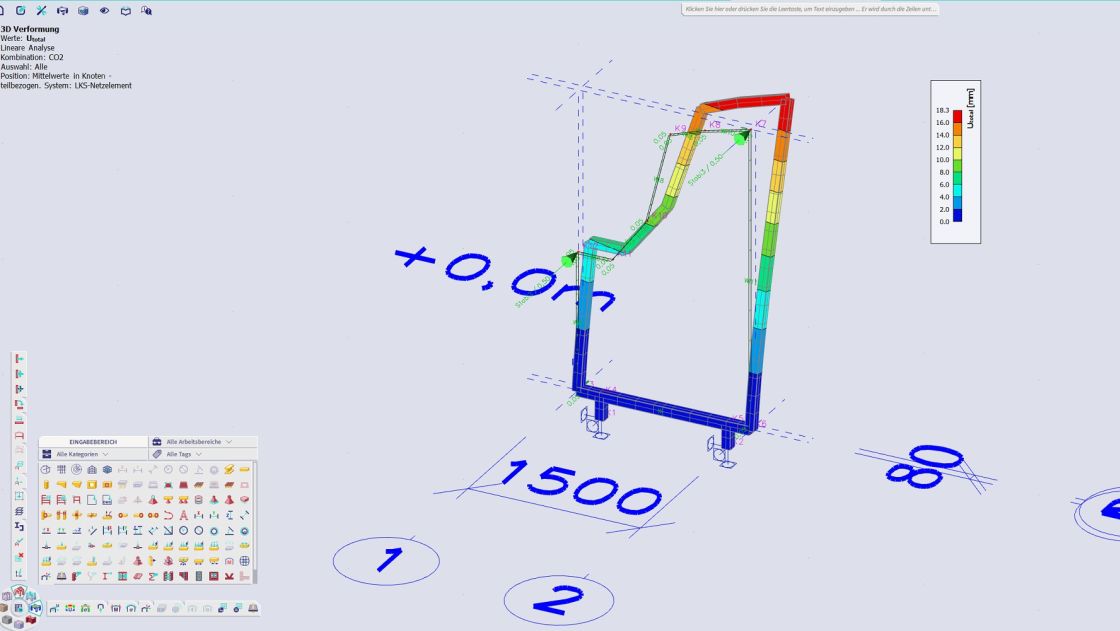This screenshot has width=1120, height=631.
Task: Click the crossed tools icon in top toolbar
Action: [41, 10]
